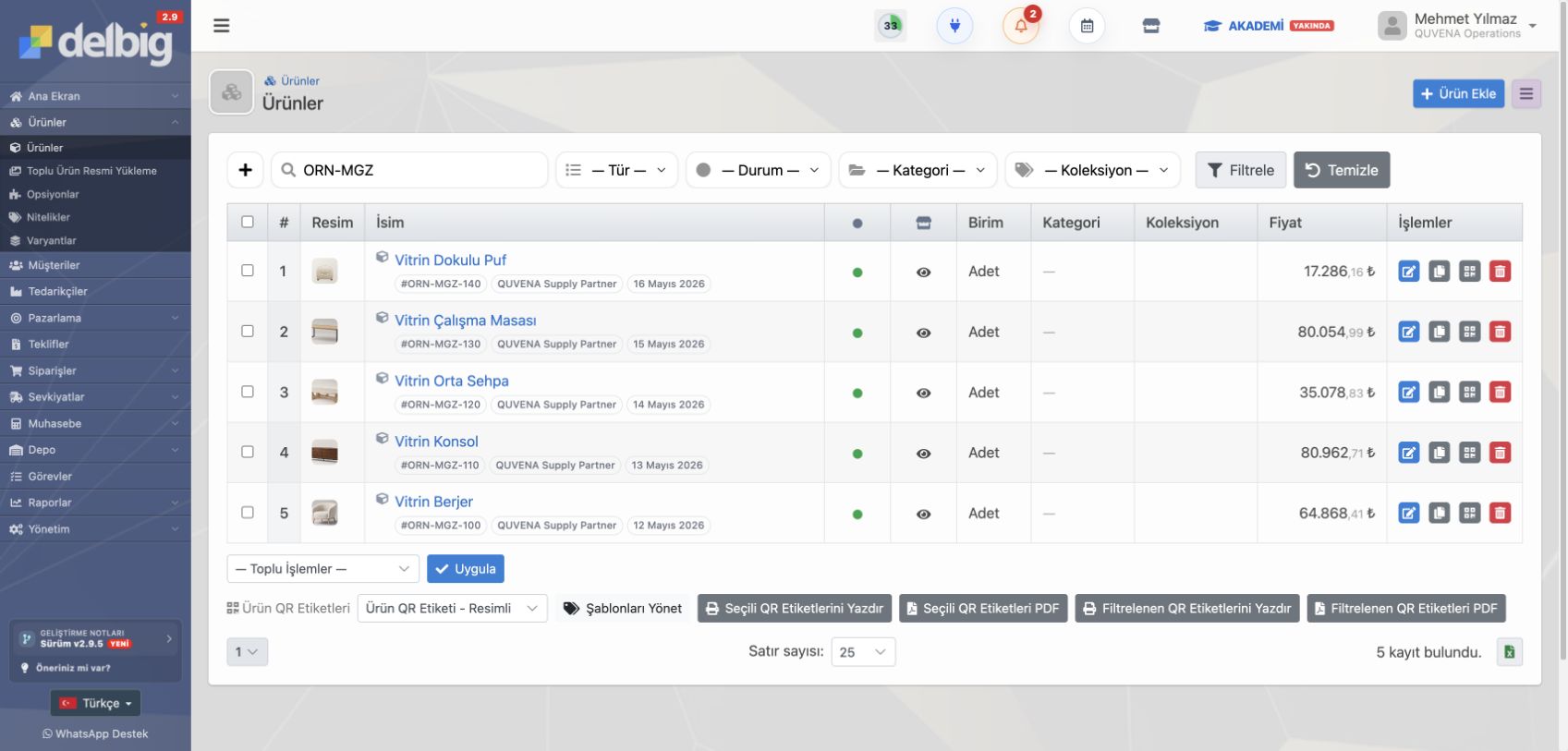Delete the Vitrin Berjer product
This screenshot has width=1568, height=751.
1500,513
